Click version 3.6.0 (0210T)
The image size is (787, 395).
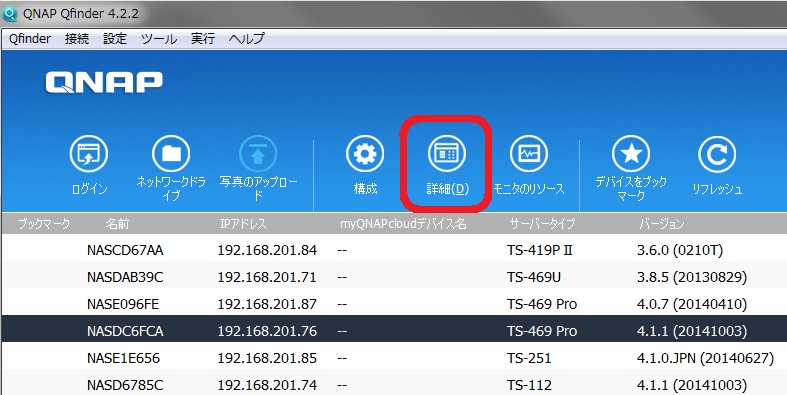click(x=680, y=250)
